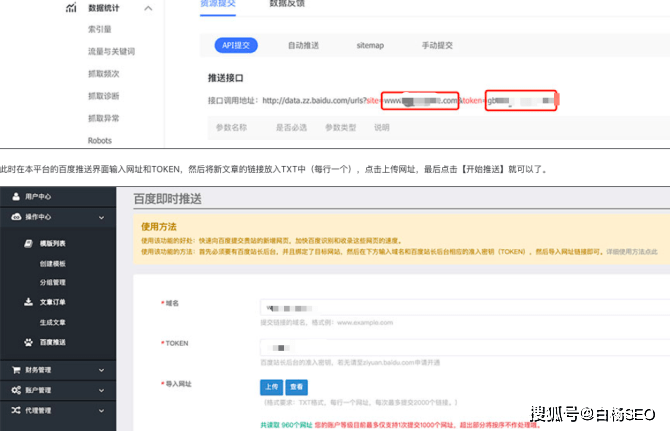The image size is (670, 431).
Task: Click the 说明 column header
Action: pos(382,127)
